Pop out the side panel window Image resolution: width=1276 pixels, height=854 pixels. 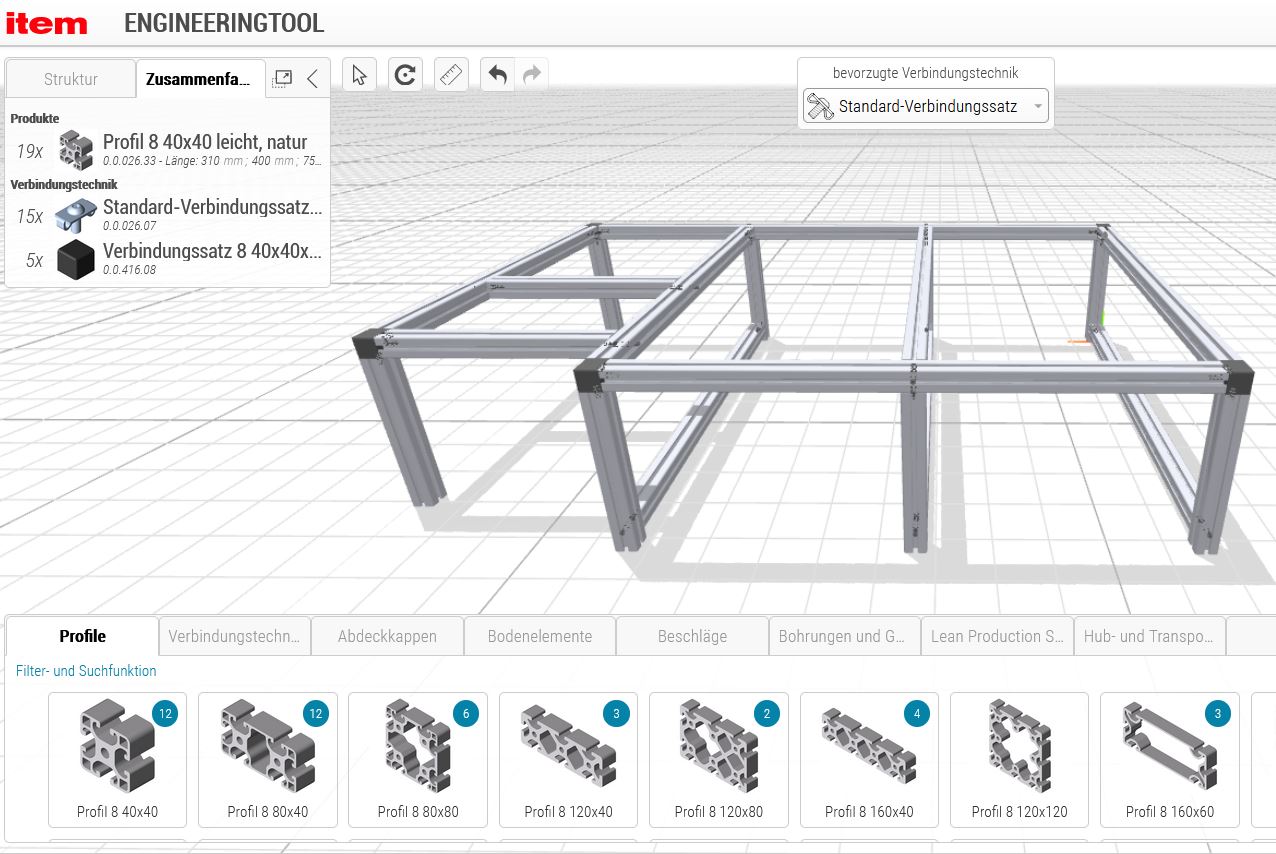click(x=283, y=79)
